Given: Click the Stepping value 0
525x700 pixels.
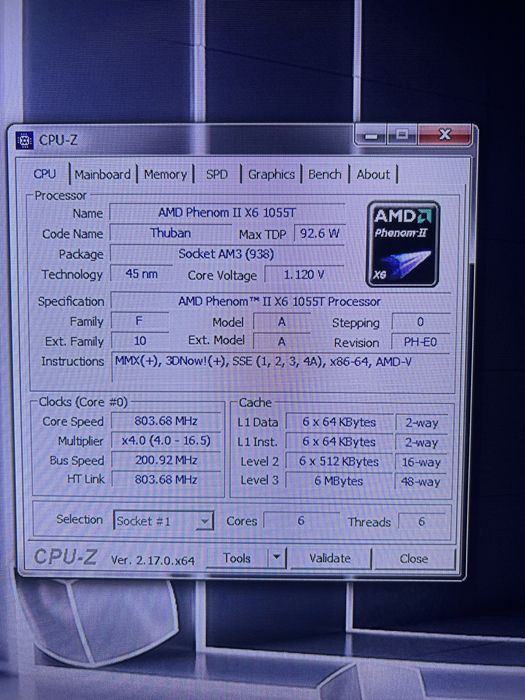Looking at the screenshot, I should (421, 322).
